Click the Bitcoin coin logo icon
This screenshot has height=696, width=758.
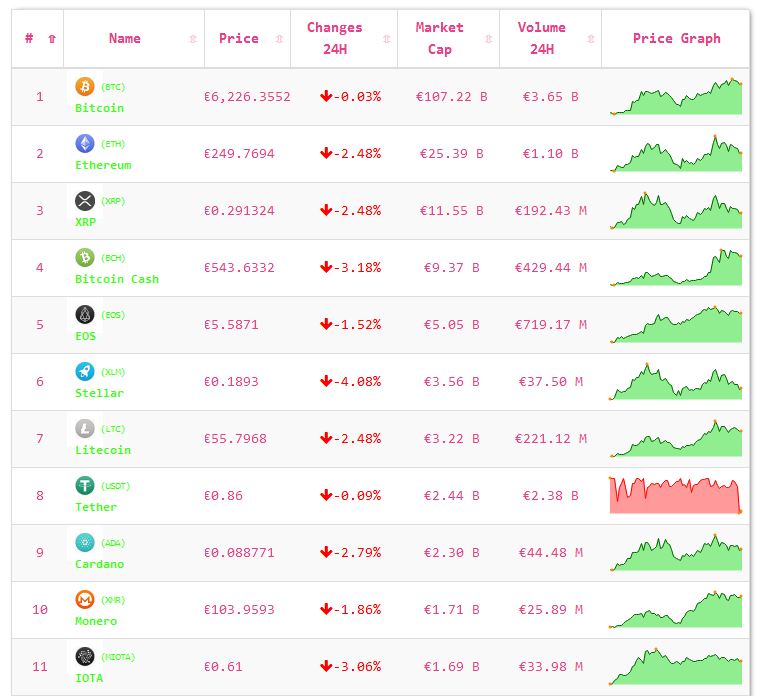[x=85, y=87]
